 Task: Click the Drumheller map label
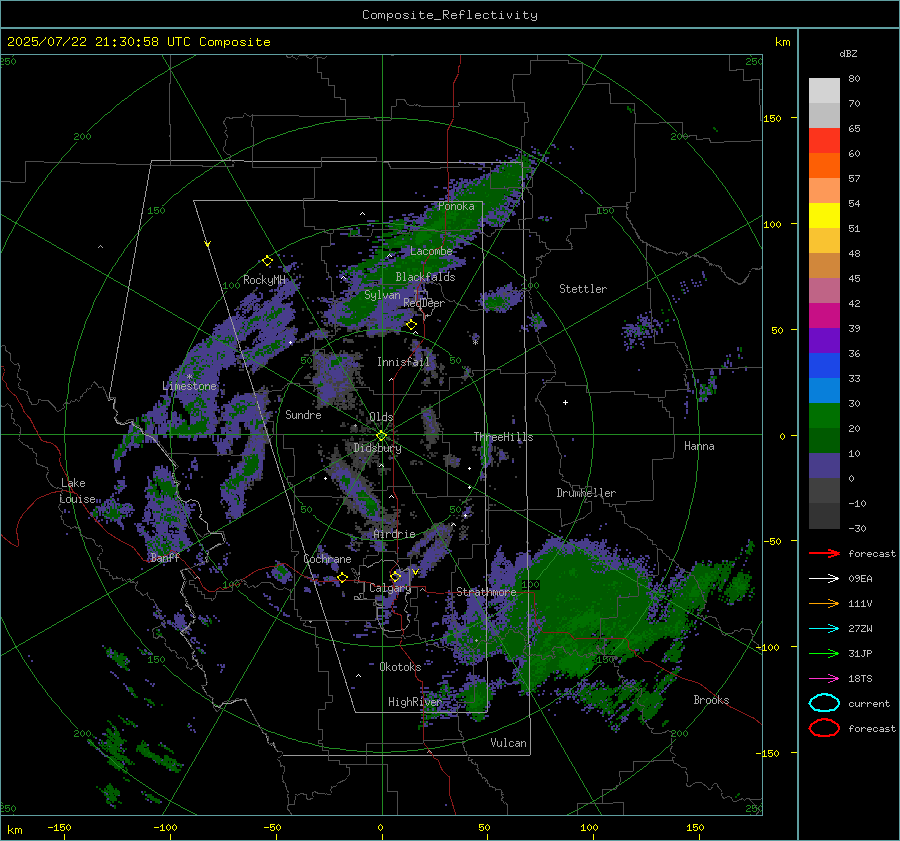click(586, 493)
